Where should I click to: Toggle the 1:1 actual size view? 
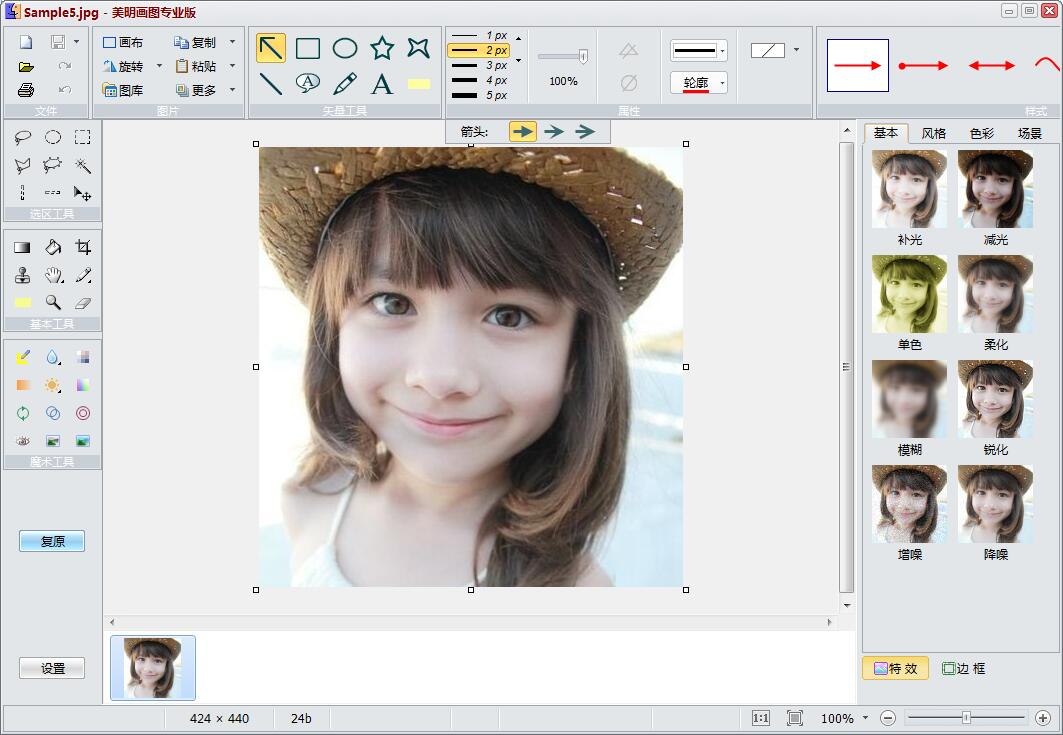tap(760, 718)
